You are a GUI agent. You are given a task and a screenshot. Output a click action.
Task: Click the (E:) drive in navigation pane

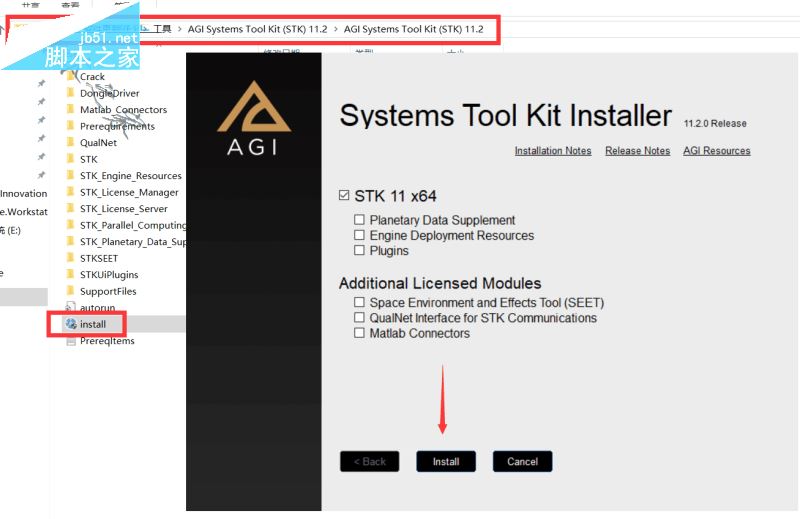11,230
